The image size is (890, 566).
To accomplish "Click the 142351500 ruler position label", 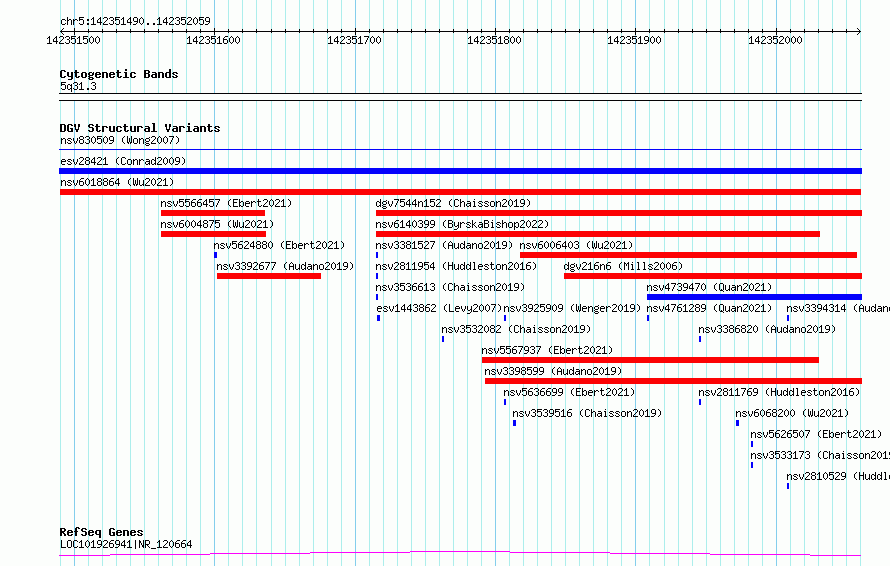I will (x=73, y=40).
